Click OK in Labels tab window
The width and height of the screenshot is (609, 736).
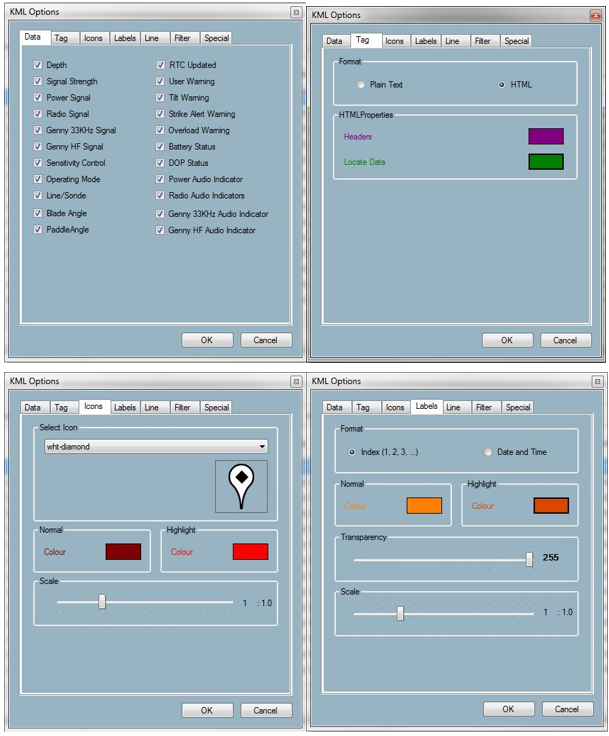coord(509,709)
